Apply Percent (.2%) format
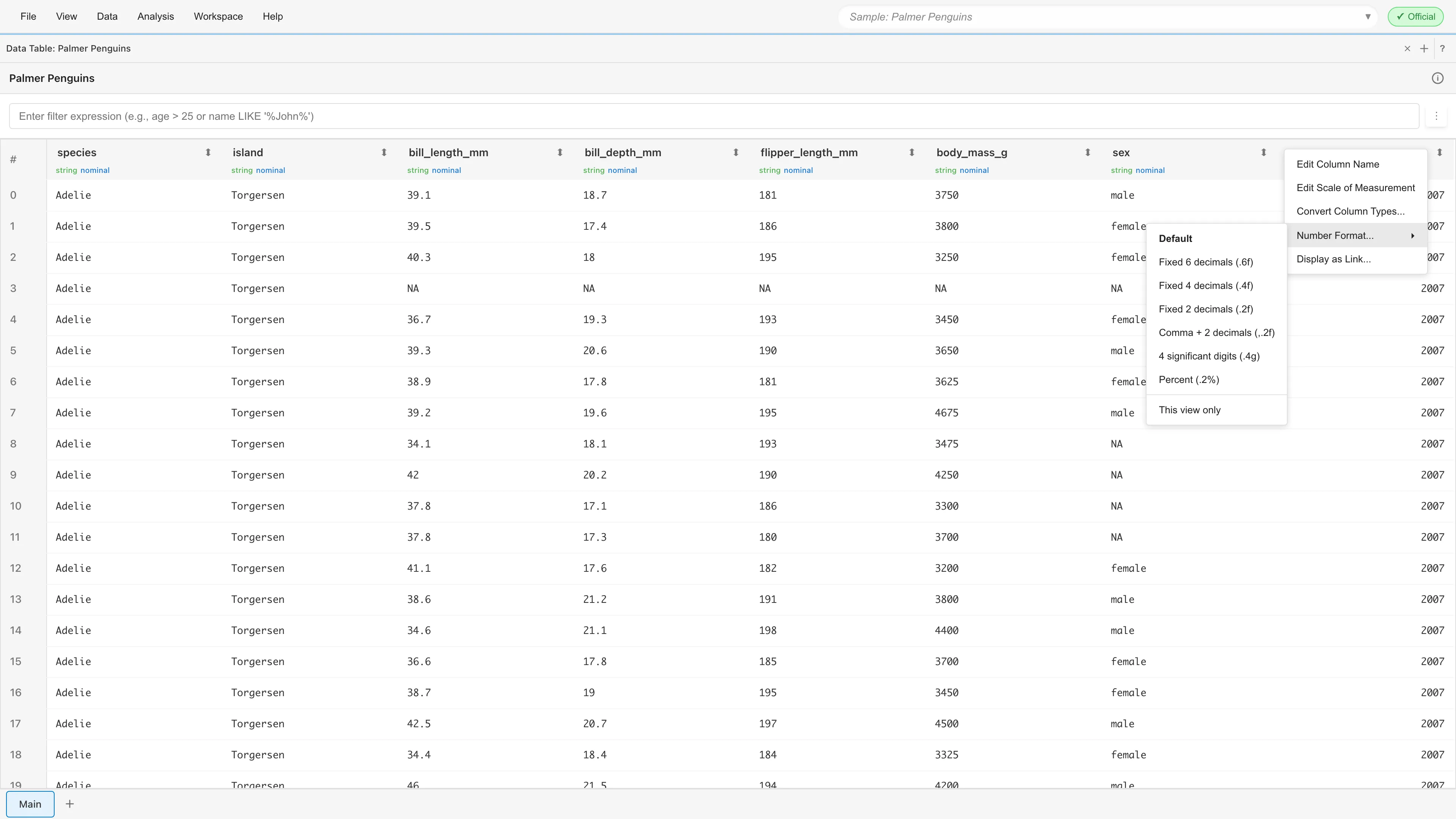The height and width of the screenshot is (819, 1456). click(1216, 380)
